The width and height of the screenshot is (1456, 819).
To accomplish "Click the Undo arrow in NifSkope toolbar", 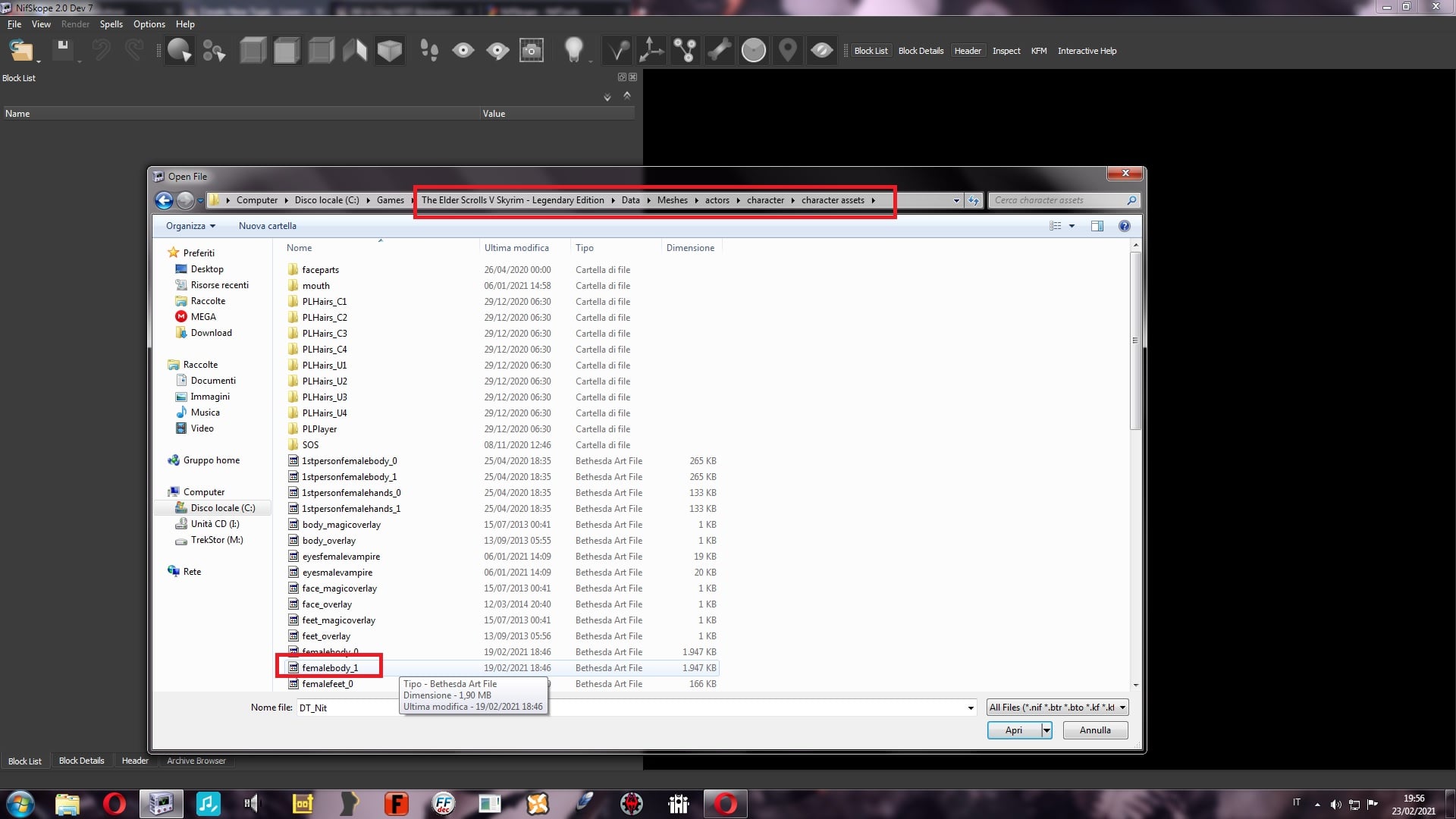I will [101, 50].
